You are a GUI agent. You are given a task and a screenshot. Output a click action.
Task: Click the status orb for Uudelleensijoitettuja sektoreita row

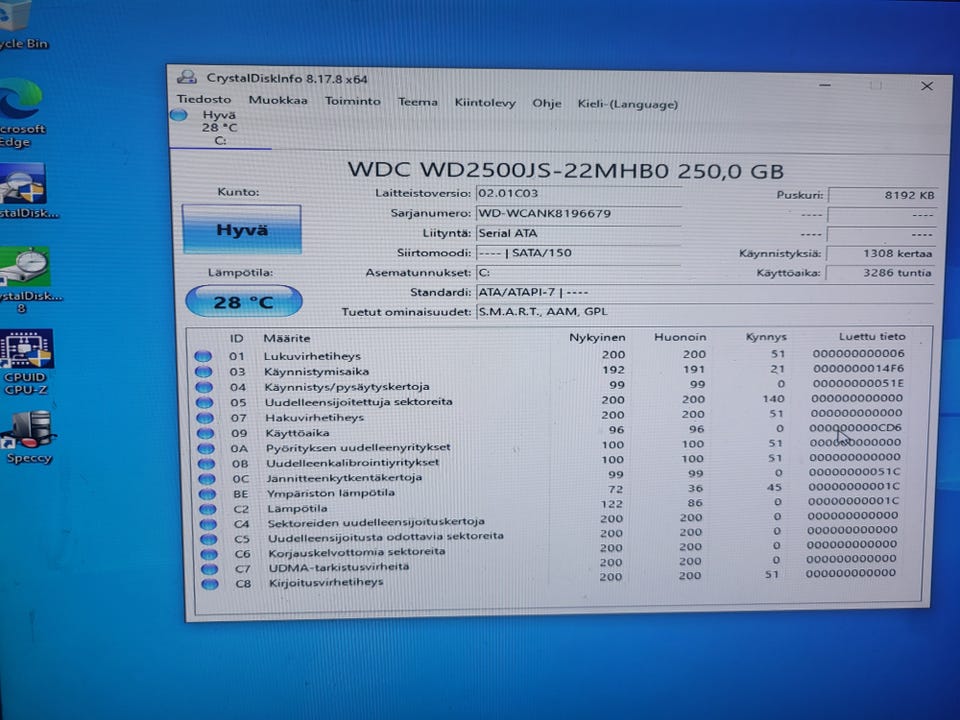tap(204, 402)
